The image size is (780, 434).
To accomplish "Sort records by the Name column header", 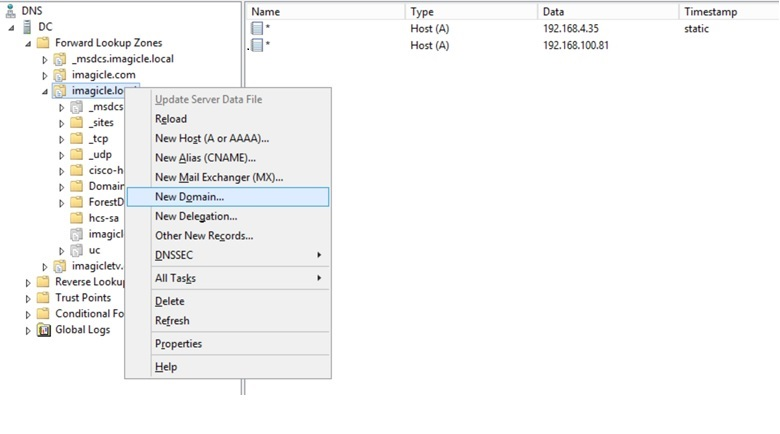I will 325,11.
